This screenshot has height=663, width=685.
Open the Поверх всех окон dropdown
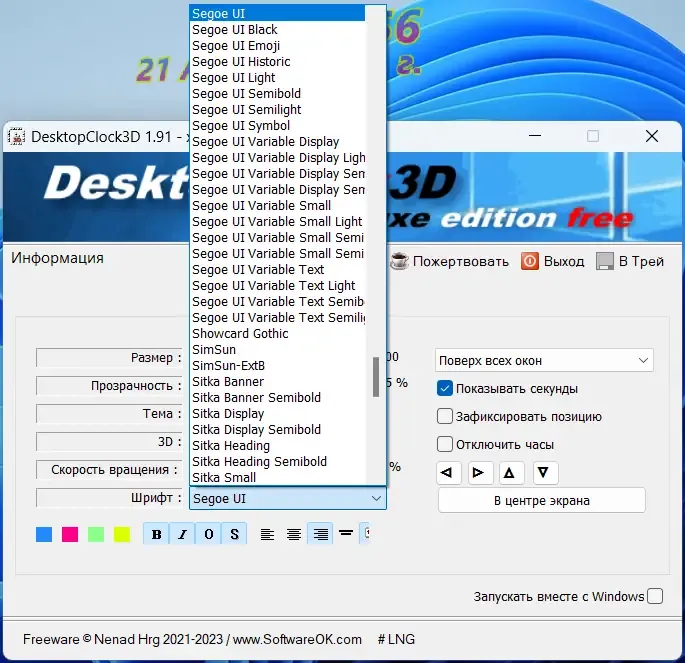point(544,360)
